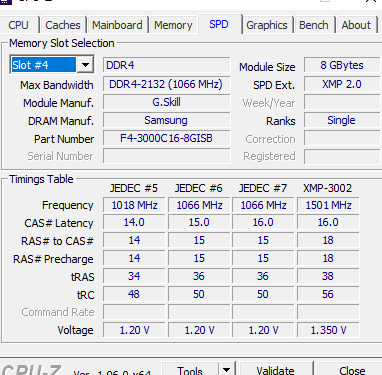Click the empty Serial Number field
This screenshot has width=382, height=375.
166,156
